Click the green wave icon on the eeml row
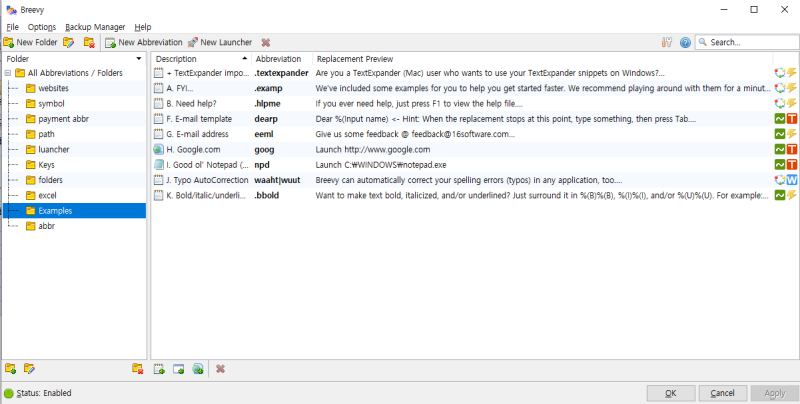 [780, 134]
